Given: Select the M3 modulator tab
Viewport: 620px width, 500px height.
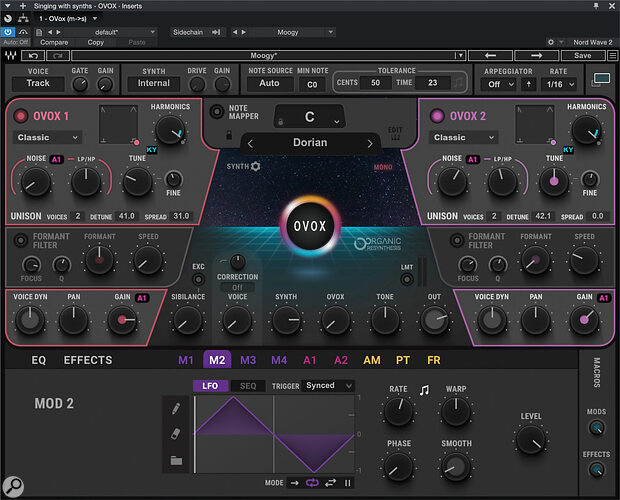Looking at the screenshot, I should point(248,360).
